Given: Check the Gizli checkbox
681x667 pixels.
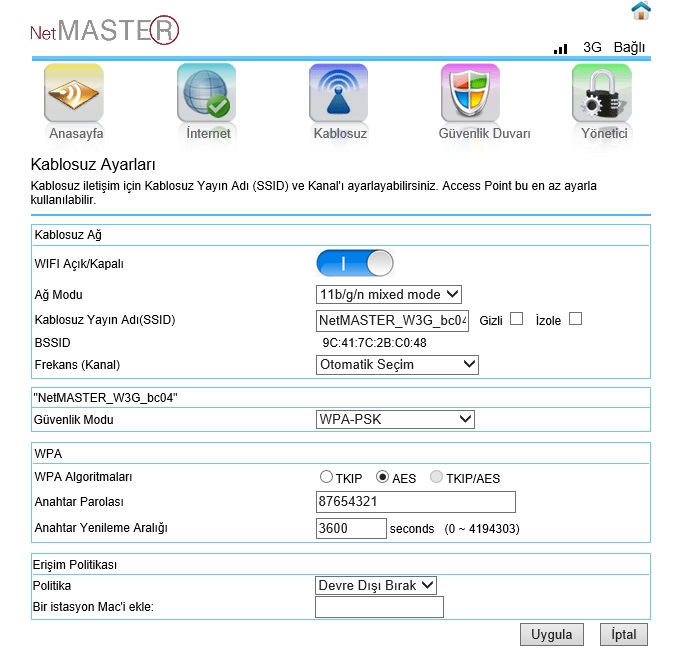Looking at the screenshot, I should 516,319.
